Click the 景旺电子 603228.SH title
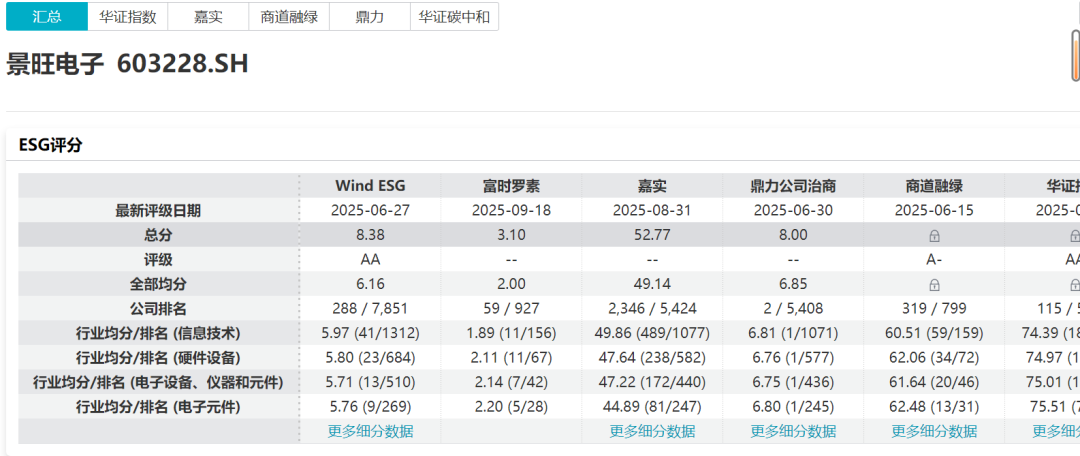The height and width of the screenshot is (456, 1080). tap(127, 64)
